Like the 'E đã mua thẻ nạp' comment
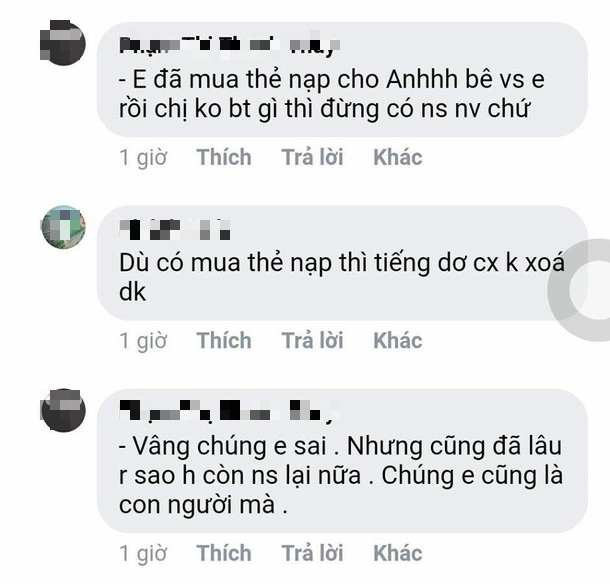 tap(224, 157)
